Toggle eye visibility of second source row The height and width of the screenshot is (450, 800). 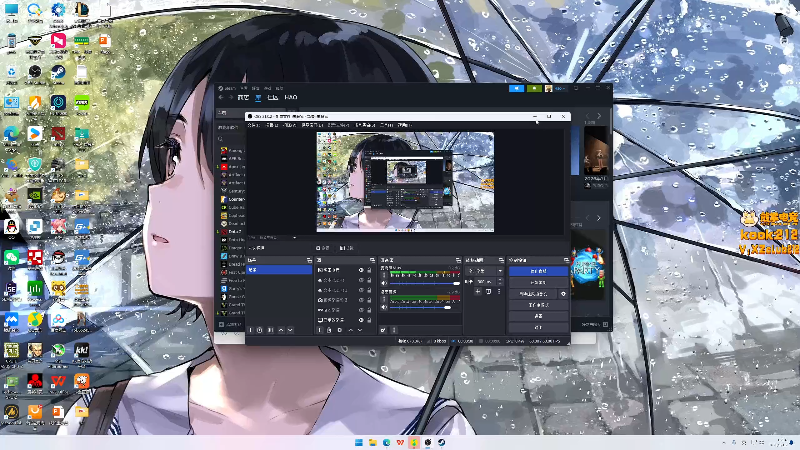coord(361,280)
